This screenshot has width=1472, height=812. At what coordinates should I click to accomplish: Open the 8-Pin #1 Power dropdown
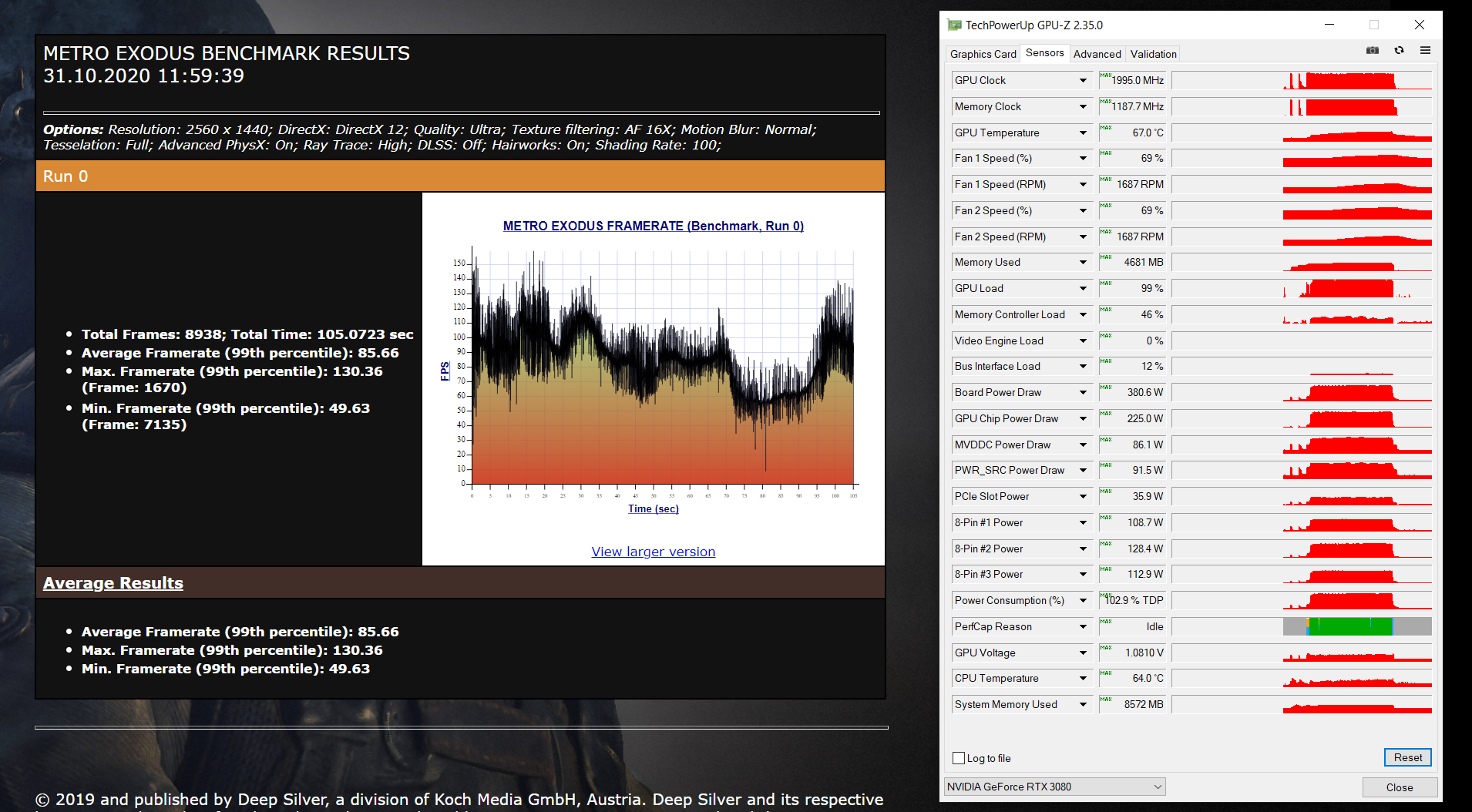1083,522
